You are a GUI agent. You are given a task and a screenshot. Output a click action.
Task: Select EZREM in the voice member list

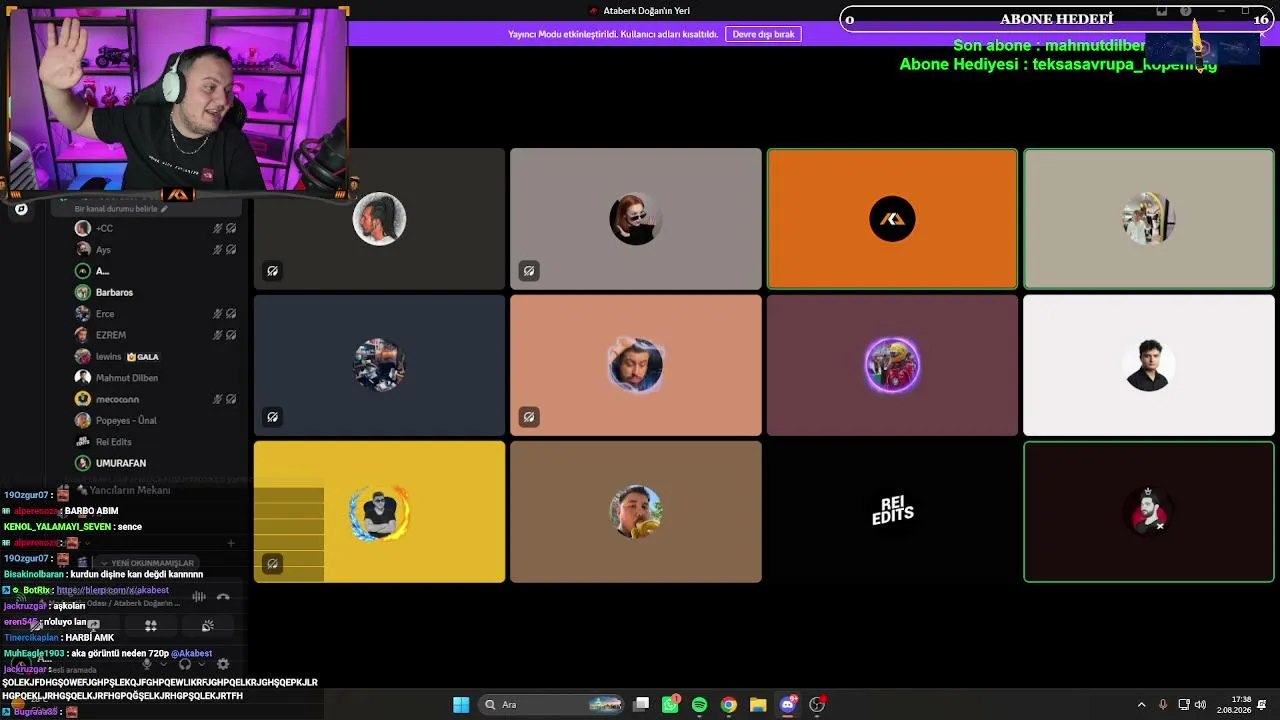(157, 335)
